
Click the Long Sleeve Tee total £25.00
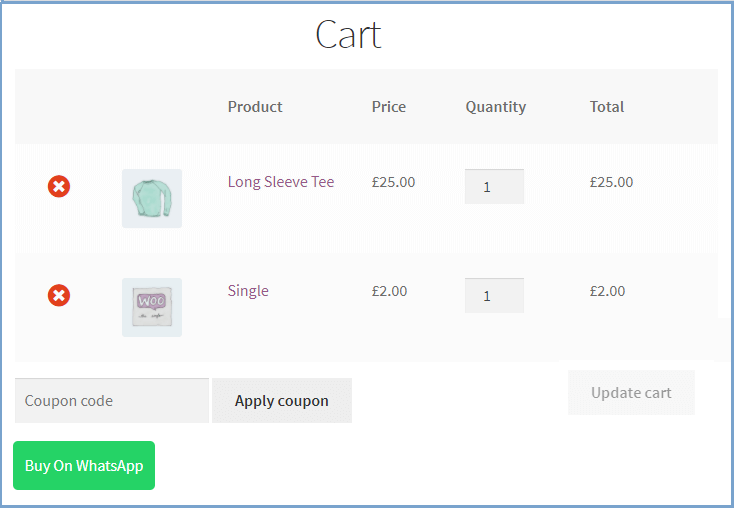[x=611, y=182]
